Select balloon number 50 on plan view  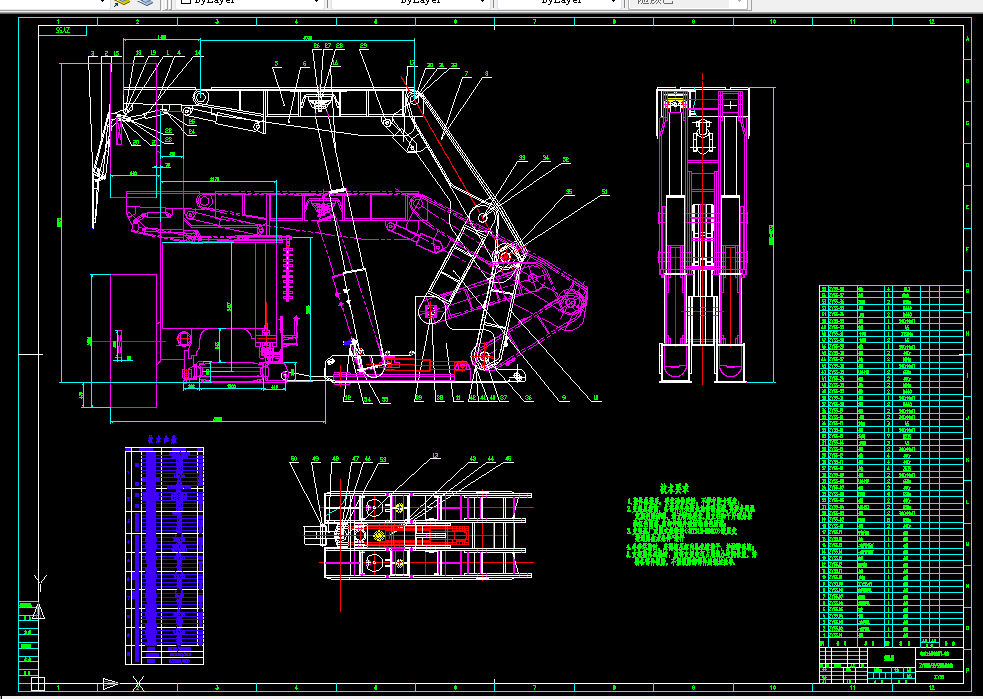pos(294,459)
